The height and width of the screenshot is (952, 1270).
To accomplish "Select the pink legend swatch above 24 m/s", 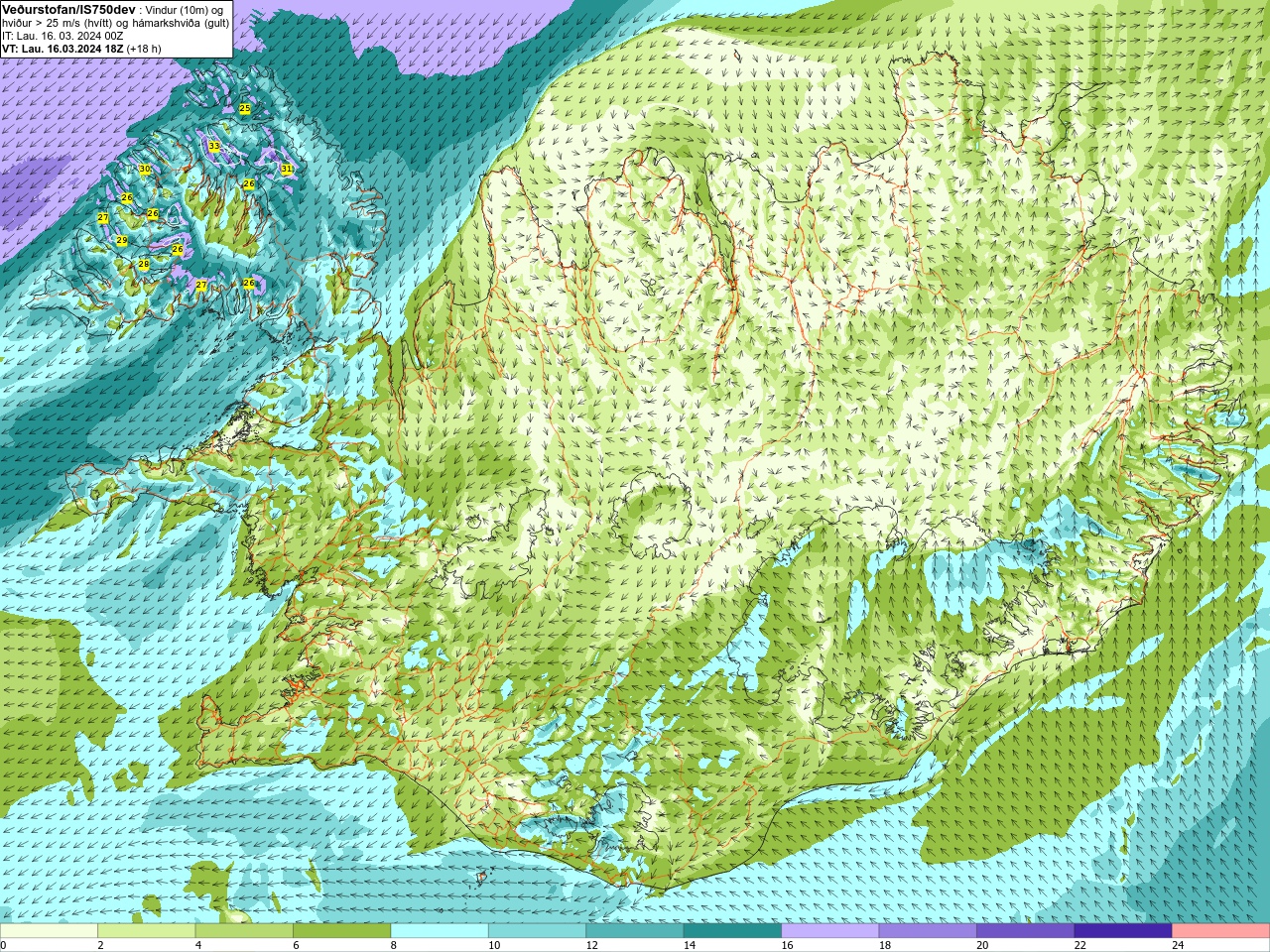I will click(1221, 931).
